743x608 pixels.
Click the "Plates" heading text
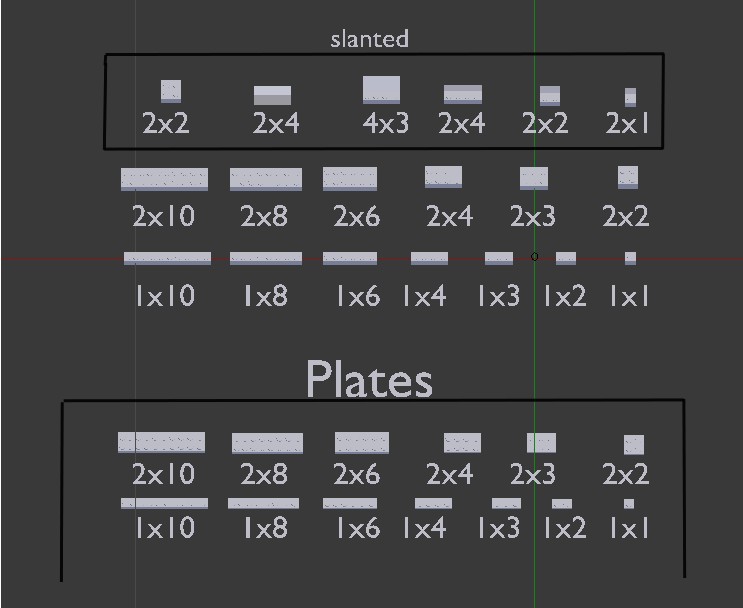pos(369,380)
